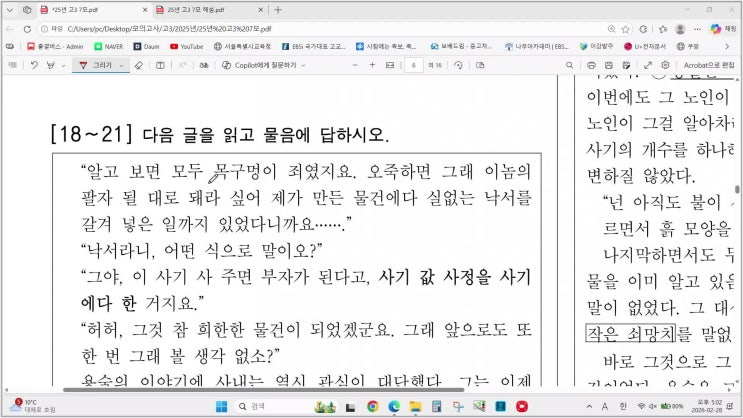Select the Eraser tool in PDF toolbar

click(x=140, y=65)
